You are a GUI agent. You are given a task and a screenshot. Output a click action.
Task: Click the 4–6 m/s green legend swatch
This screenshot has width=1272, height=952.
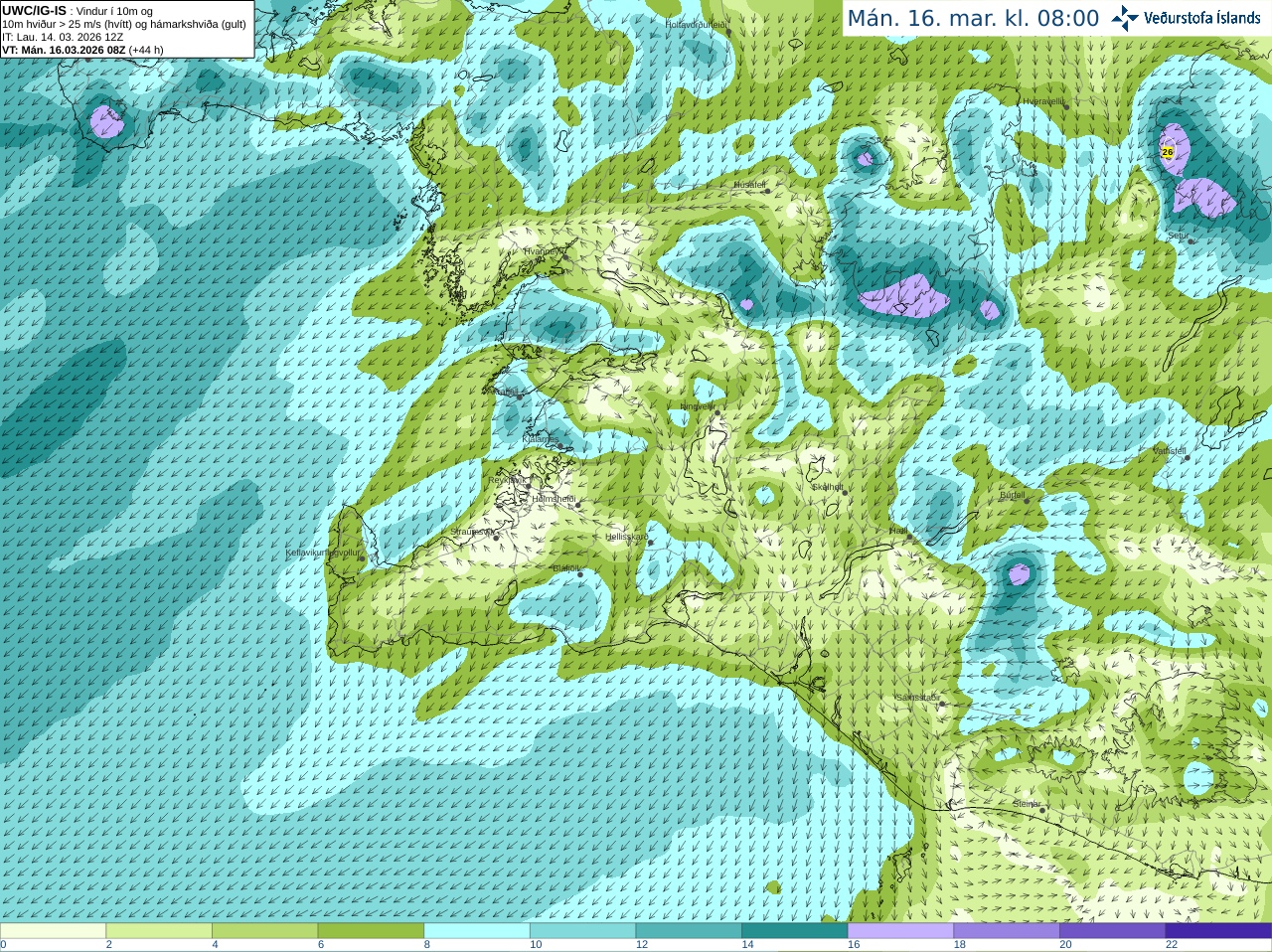pyautogui.click(x=264, y=931)
